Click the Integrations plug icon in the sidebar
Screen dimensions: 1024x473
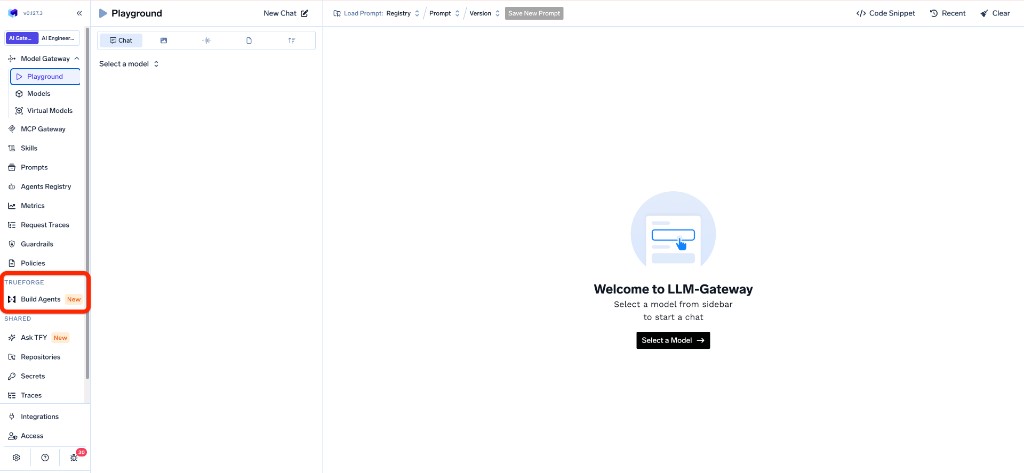click(x=12, y=417)
